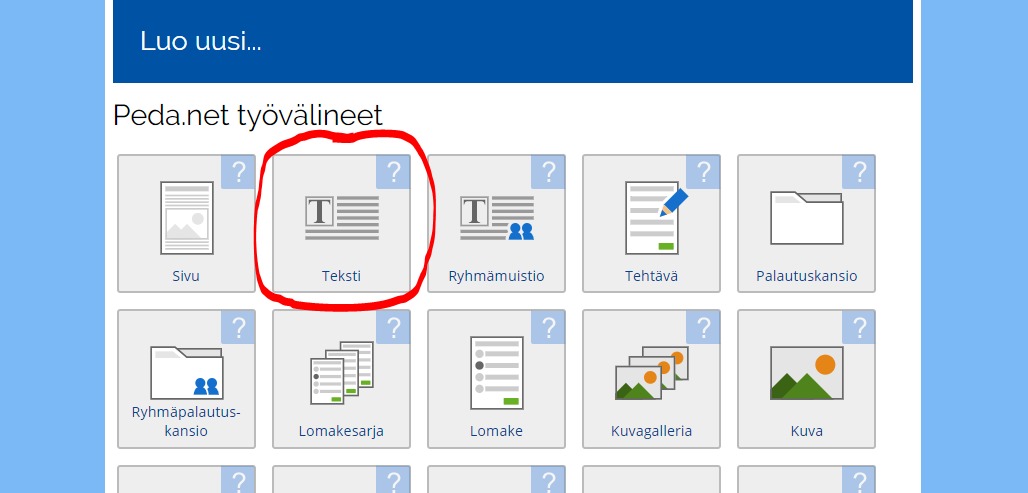Open the Ryhmämuistio group memo tool
This screenshot has width=1028, height=493.
click(x=496, y=217)
